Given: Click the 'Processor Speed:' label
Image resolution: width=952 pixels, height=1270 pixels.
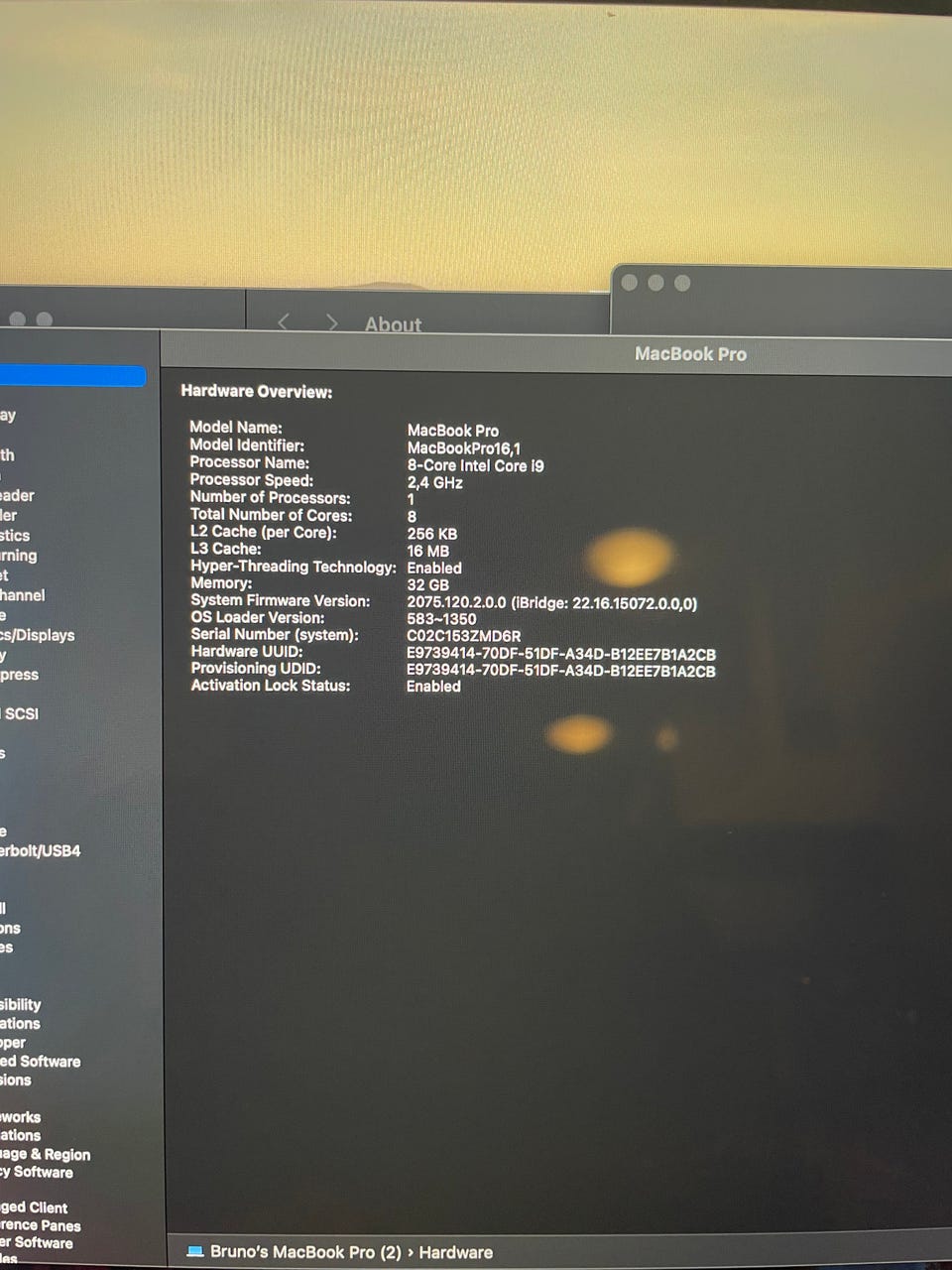Looking at the screenshot, I should tap(252, 480).
